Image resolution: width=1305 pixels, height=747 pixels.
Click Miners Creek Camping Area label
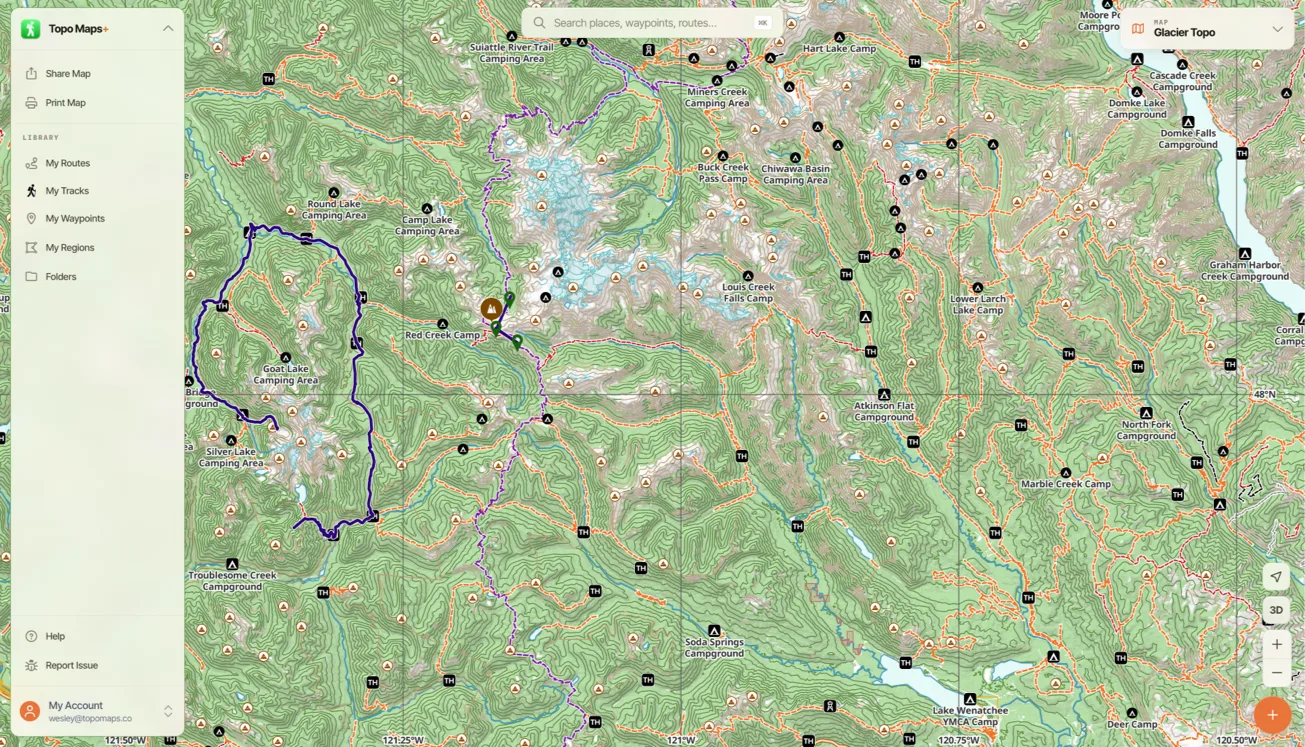pyautogui.click(x=718, y=97)
